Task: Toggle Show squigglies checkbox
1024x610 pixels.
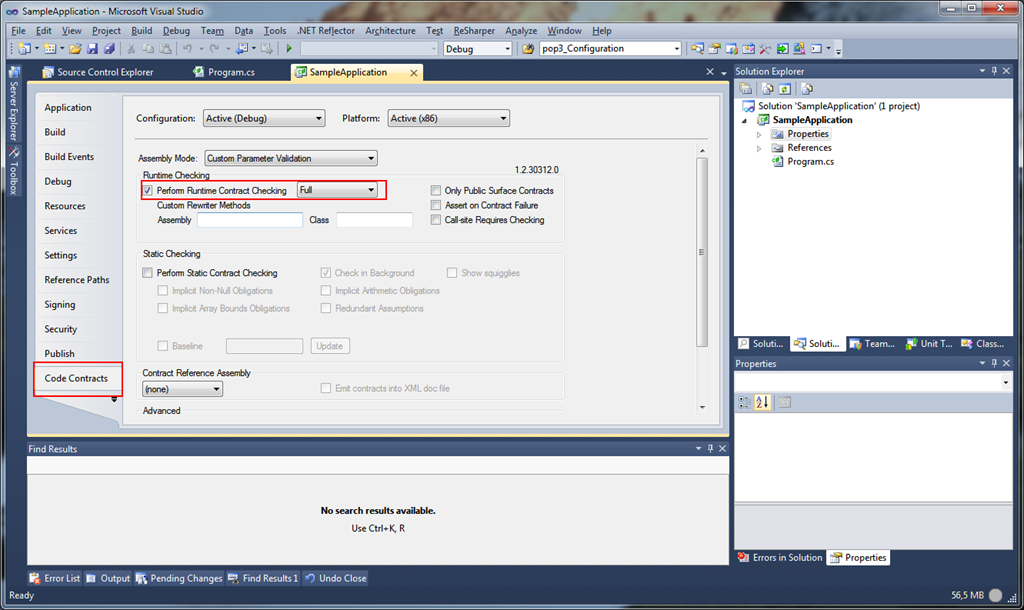Action: pyautogui.click(x=452, y=273)
